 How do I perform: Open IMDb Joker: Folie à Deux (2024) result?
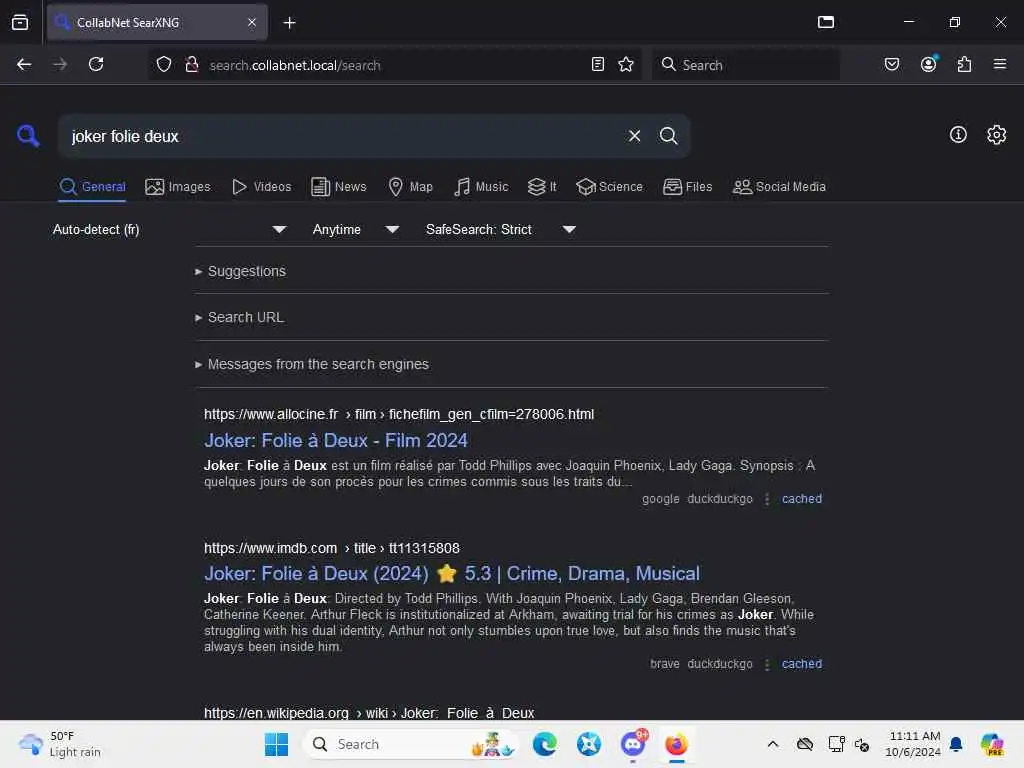coord(451,573)
